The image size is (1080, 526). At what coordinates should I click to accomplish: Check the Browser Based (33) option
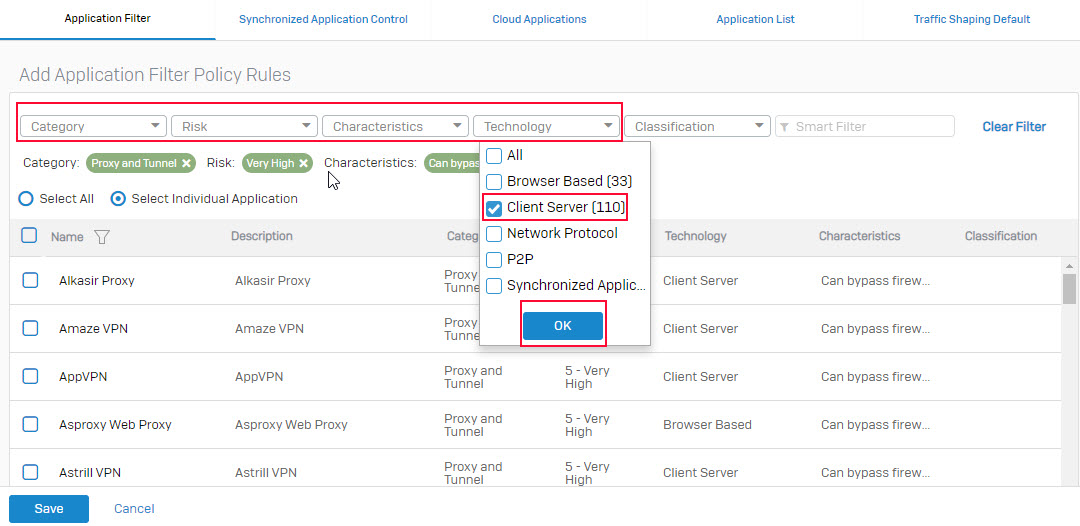pyautogui.click(x=494, y=182)
